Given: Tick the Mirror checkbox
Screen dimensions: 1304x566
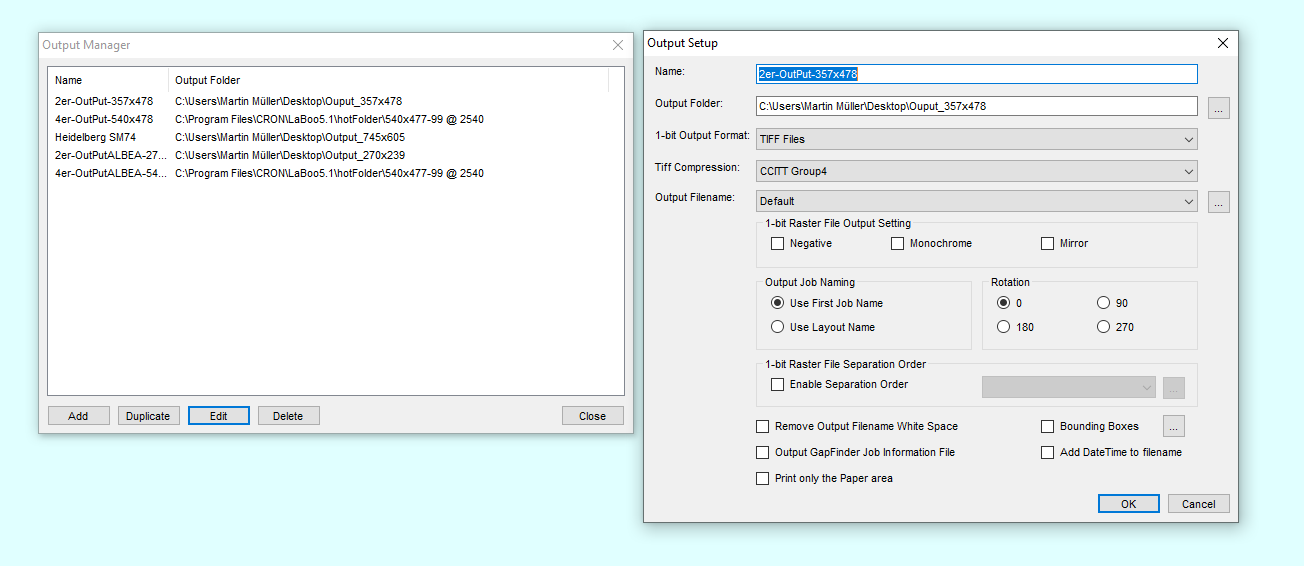Looking at the screenshot, I should tap(1047, 244).
